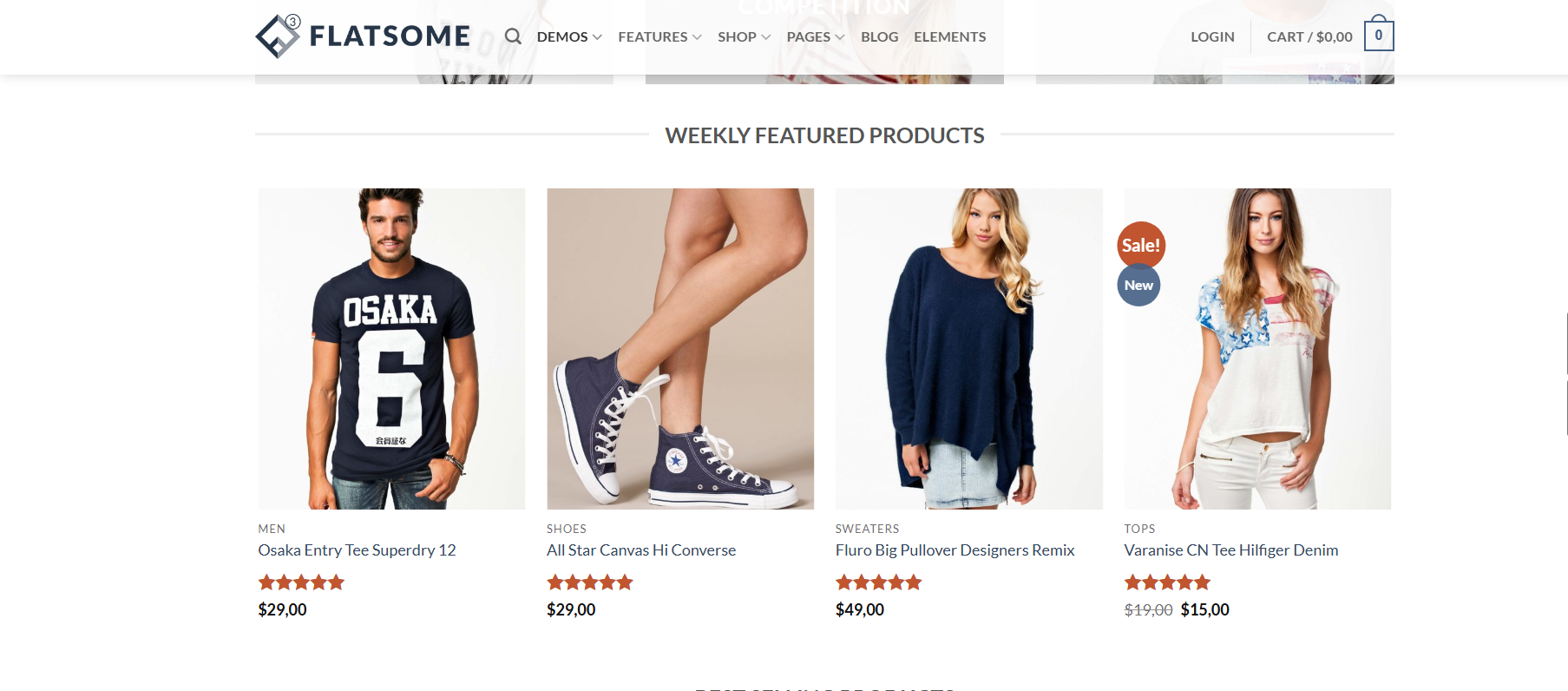Select the All Star Canvas Hi Converse thumbnail
The image size is (1568, 691).
pyautogui.click(x=680, y=348)
